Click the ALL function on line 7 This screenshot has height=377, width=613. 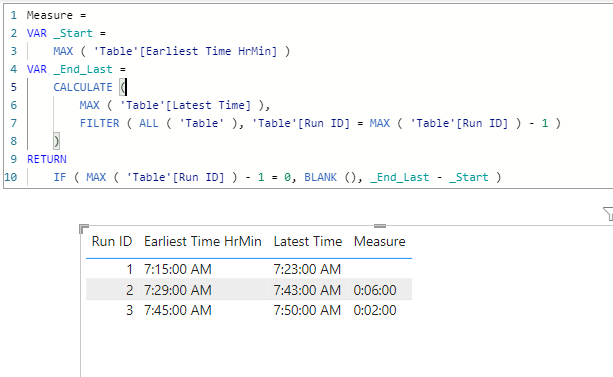(x=149, y=123)
